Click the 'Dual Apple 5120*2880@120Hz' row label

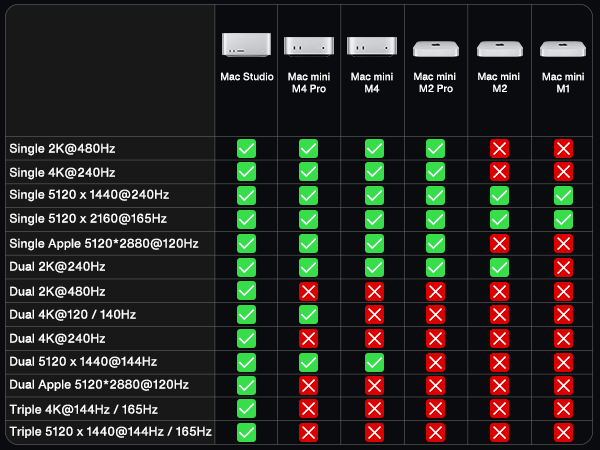coord(99,385)
